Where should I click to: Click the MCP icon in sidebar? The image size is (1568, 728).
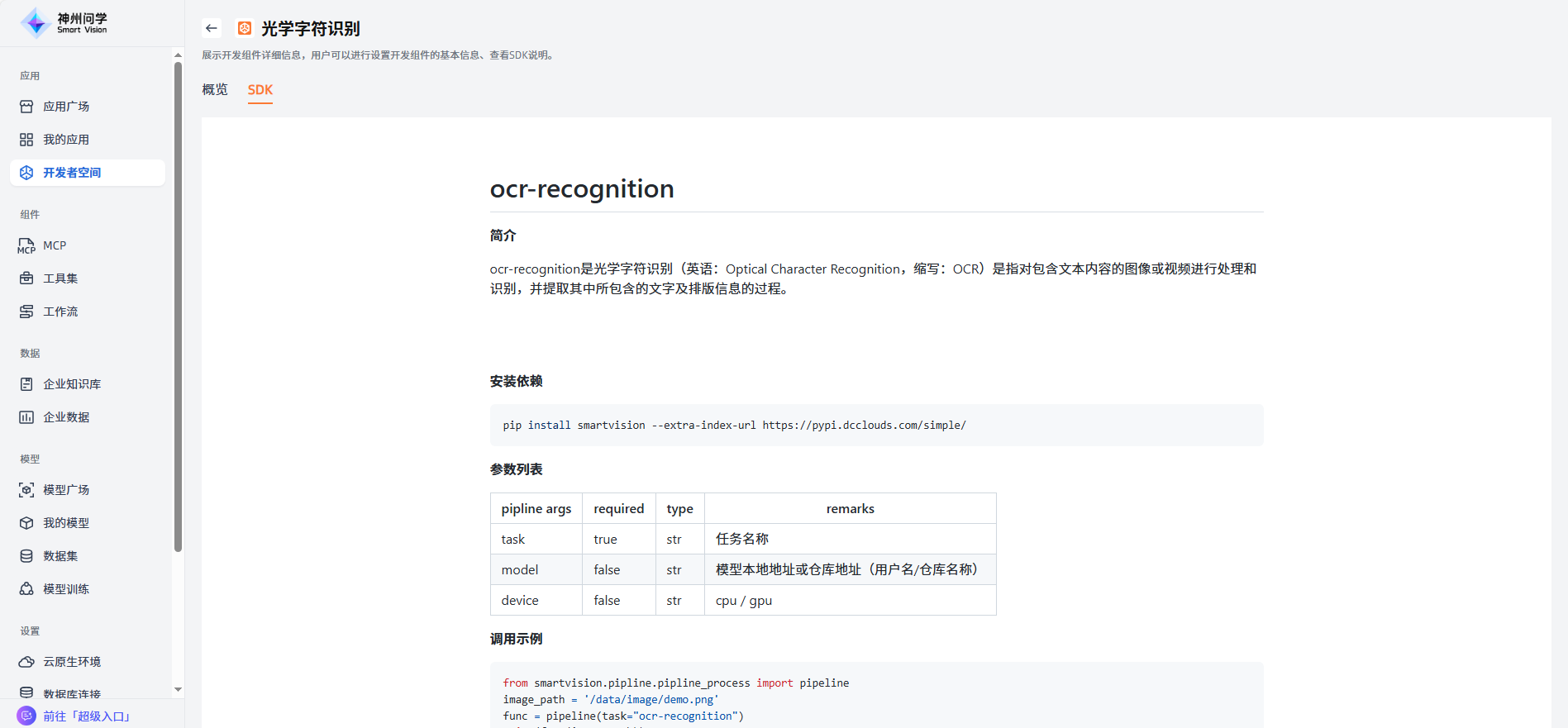click(26, 245)
